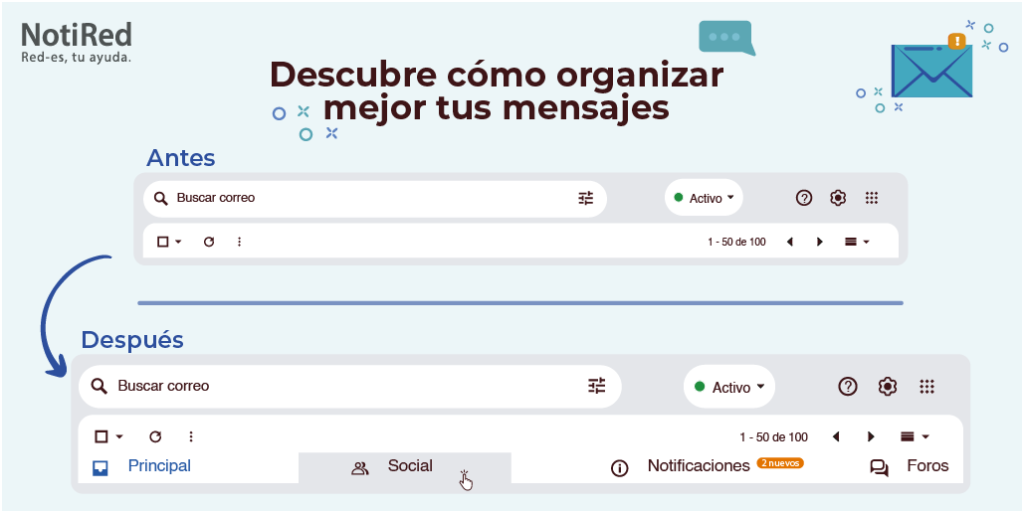Open the help icon in the Antes bar
This screenshot has width=1024, height=513.
coord(804,198)
